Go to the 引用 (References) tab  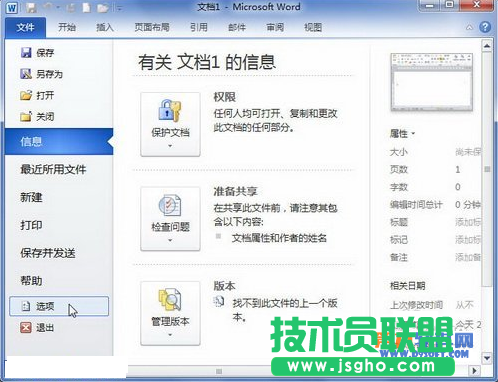(199, 27)
